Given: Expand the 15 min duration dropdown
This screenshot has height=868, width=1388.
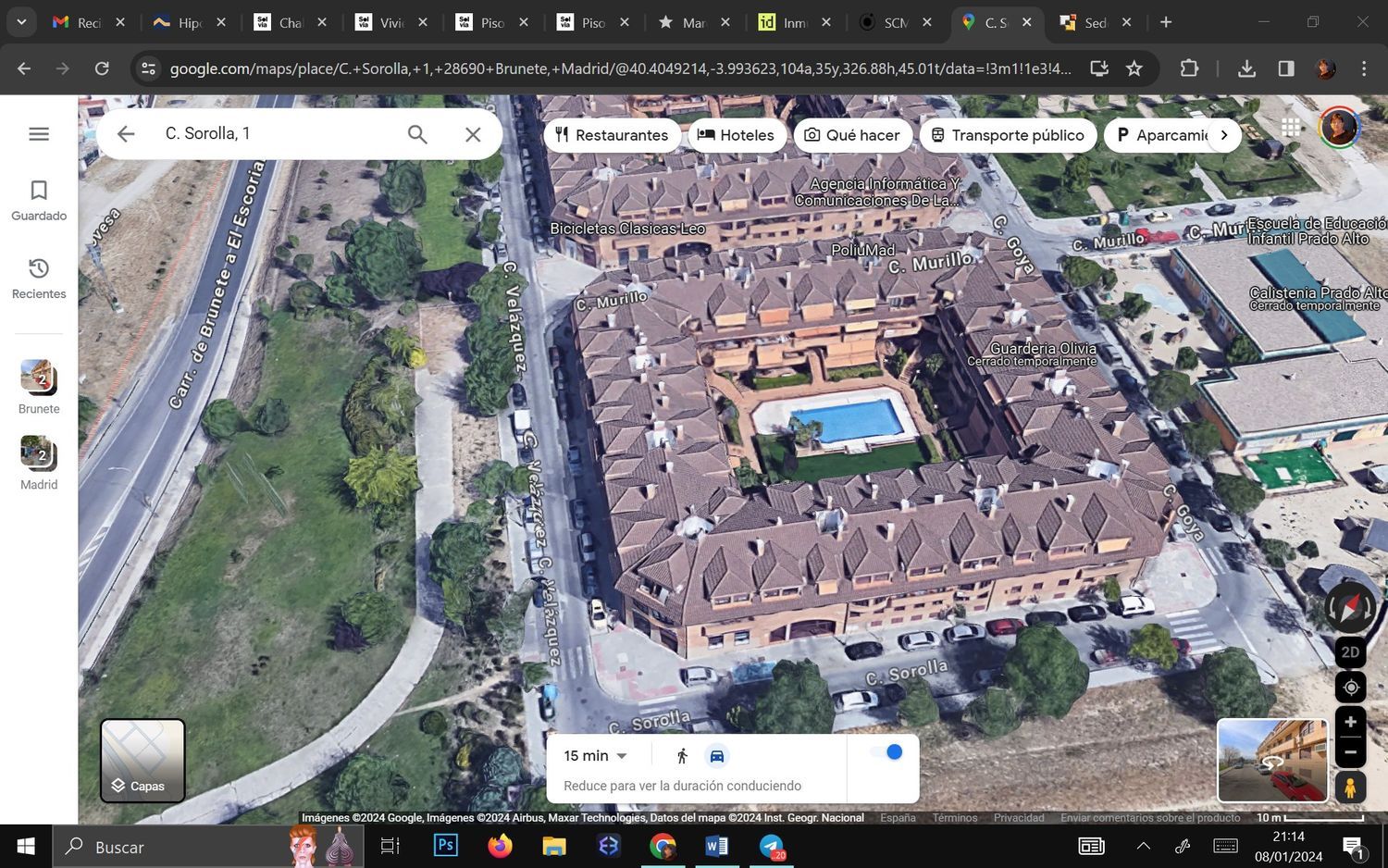Looking at the screenshot, I should pos(596,756).
